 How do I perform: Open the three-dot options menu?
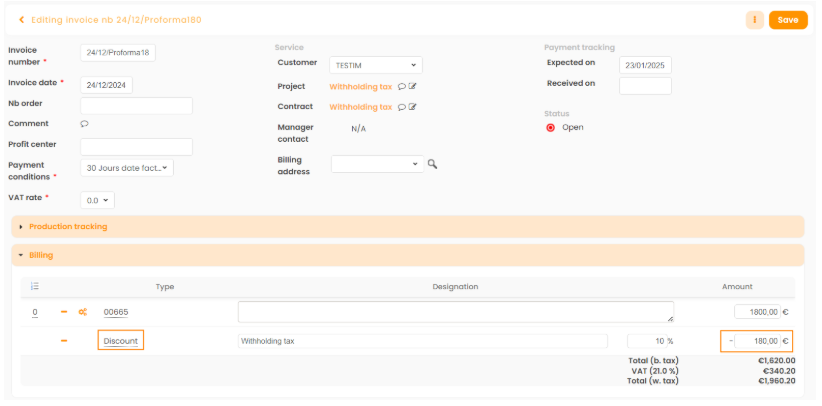[754, 20]
